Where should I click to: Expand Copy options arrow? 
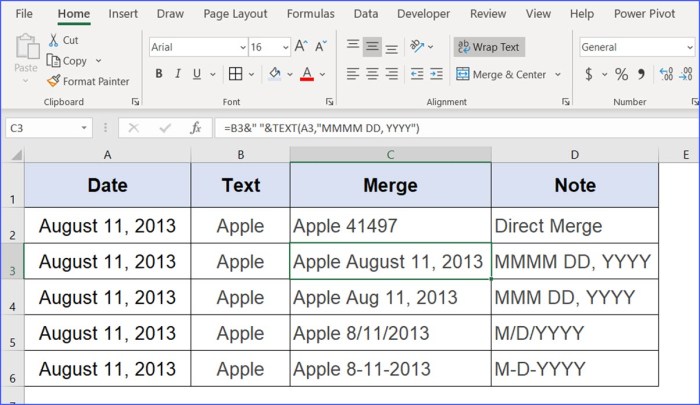[99, 61]
